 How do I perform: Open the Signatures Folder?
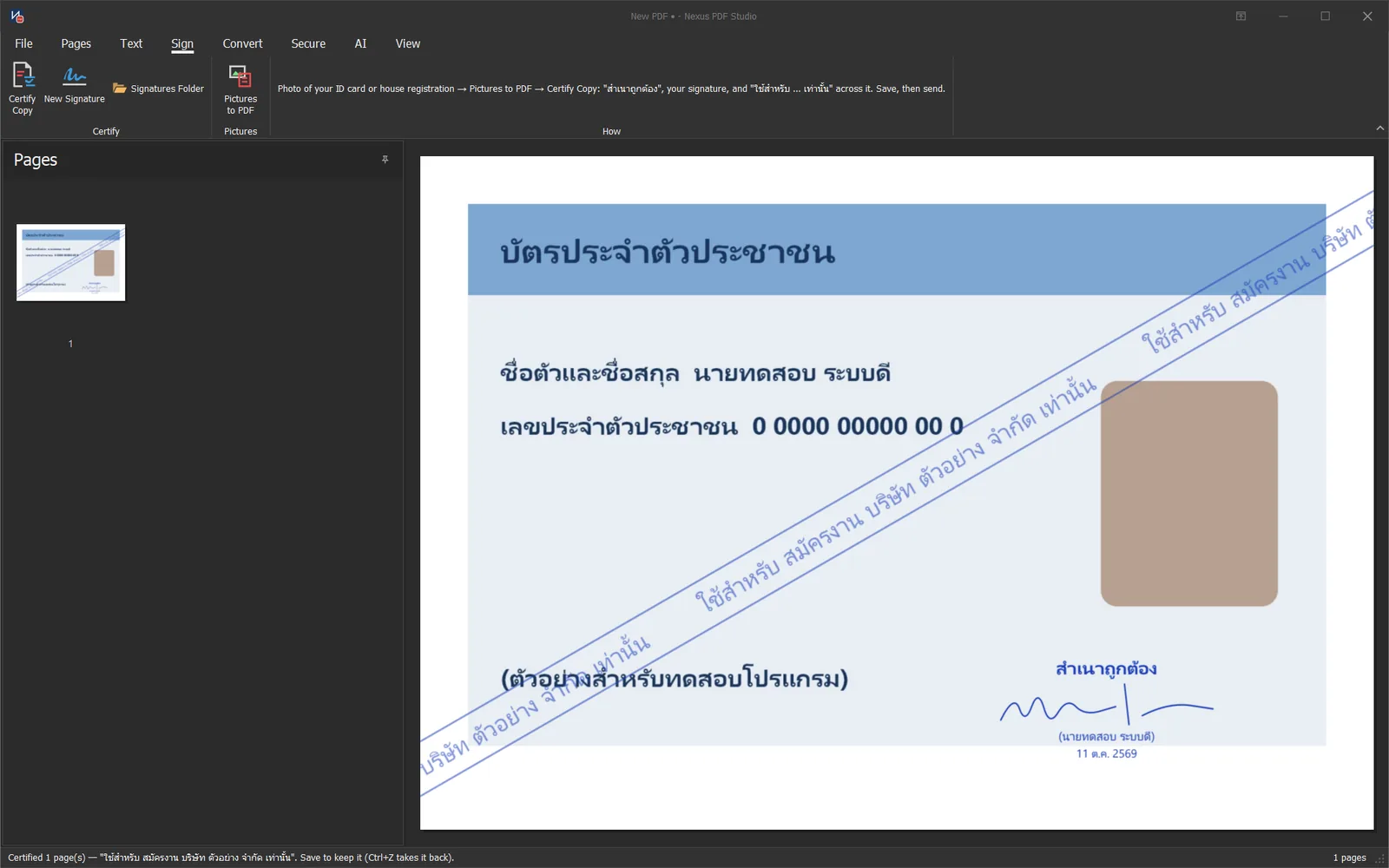[x=159, y=89]
